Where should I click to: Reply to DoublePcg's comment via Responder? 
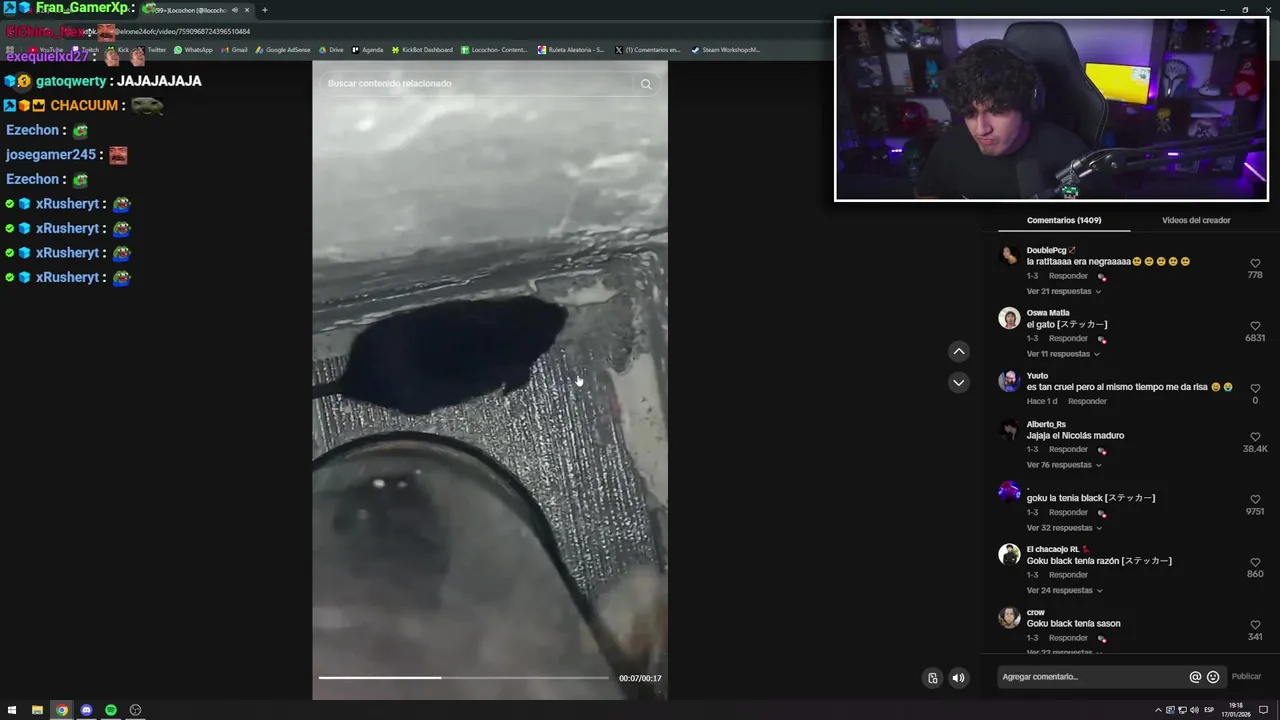pos(1068,276)
